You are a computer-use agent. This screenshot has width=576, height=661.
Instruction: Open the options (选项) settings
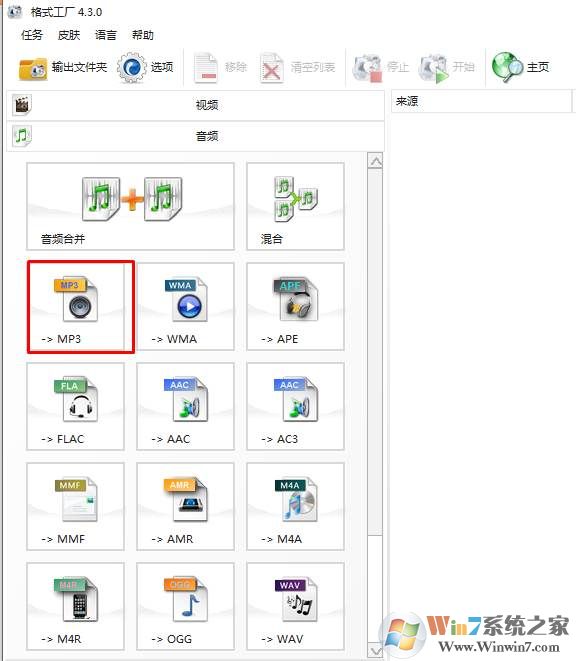(145, 67)
